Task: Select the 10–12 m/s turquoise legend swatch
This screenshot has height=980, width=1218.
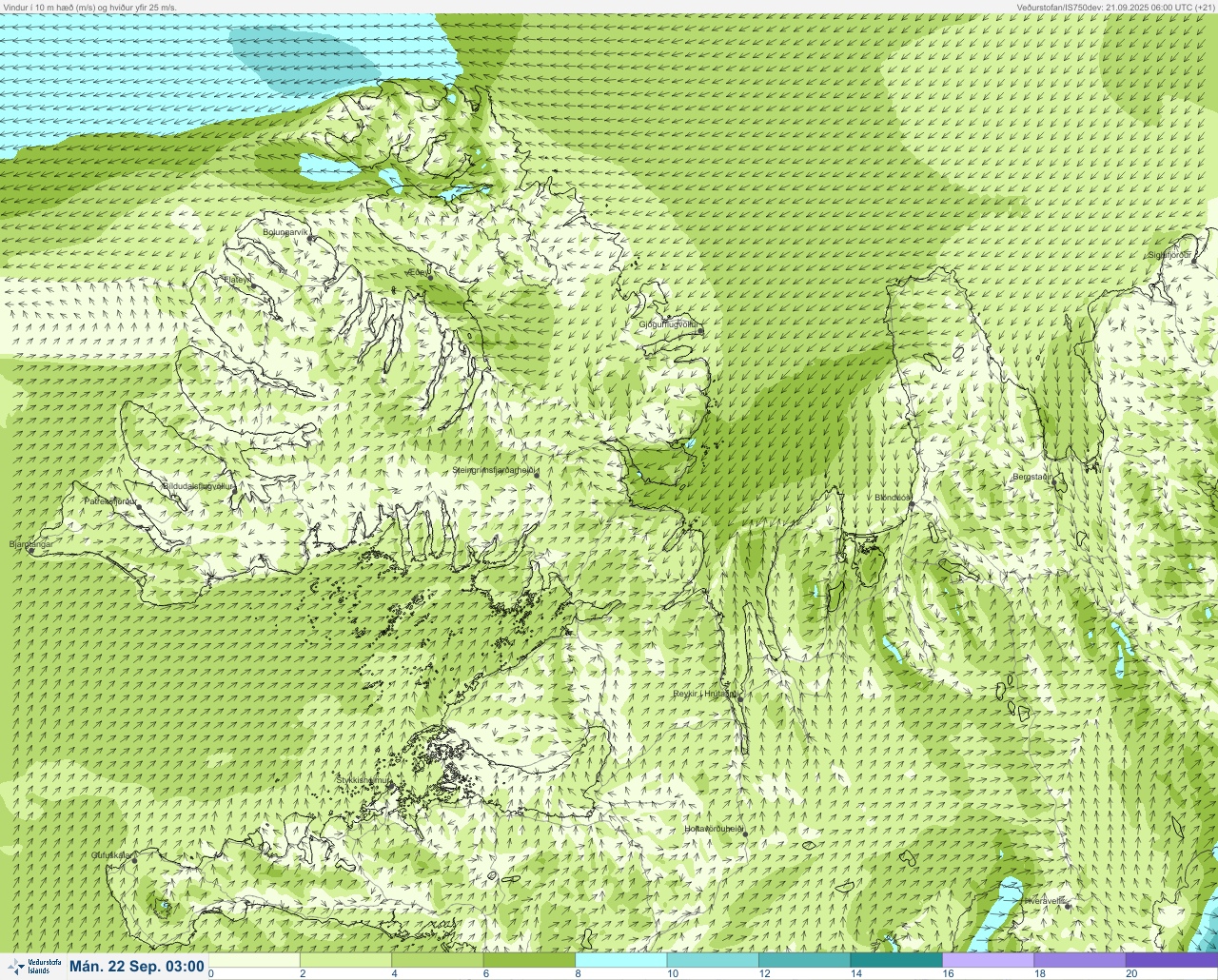Action: coord(713,959)
